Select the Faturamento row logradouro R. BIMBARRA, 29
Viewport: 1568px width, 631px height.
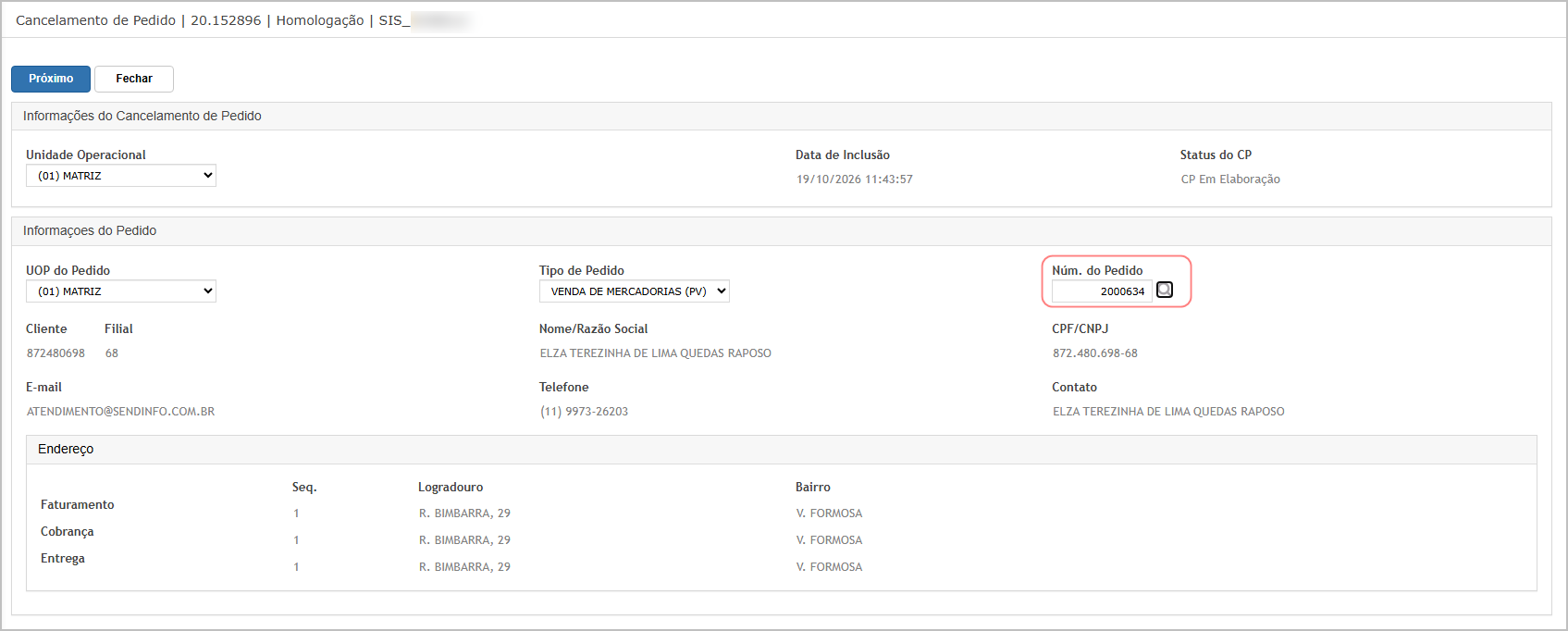[464, 513]
